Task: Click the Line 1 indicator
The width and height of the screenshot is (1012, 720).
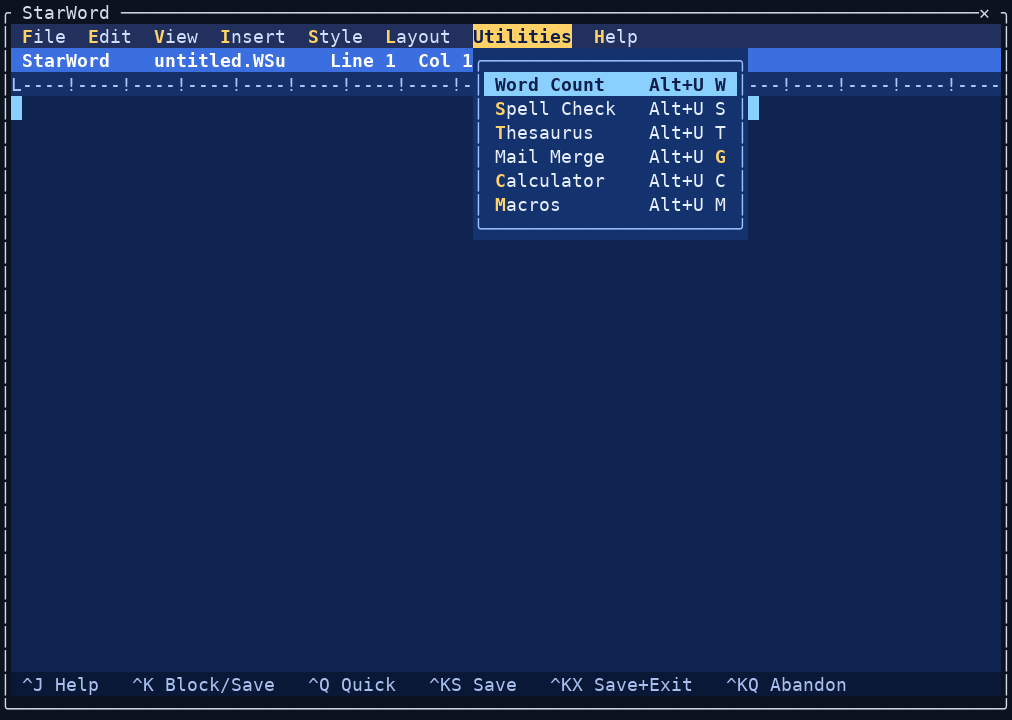Action: click(363, 61)
